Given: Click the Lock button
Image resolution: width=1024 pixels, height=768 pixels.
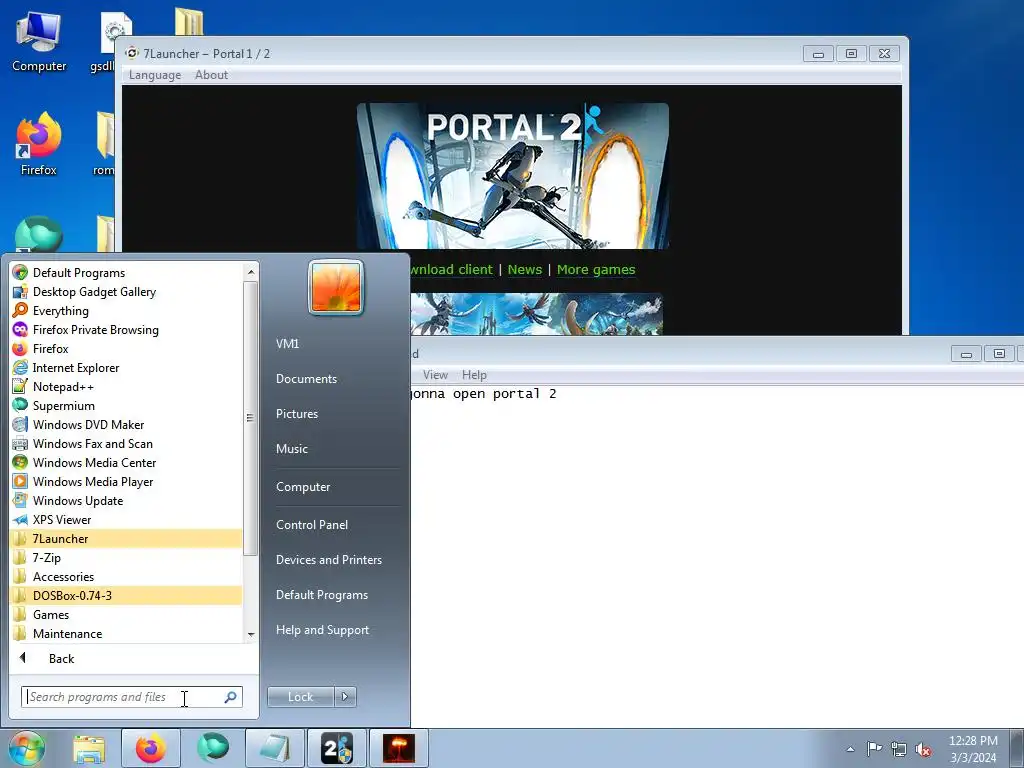Looking at the screenshot, I should 300,697.
